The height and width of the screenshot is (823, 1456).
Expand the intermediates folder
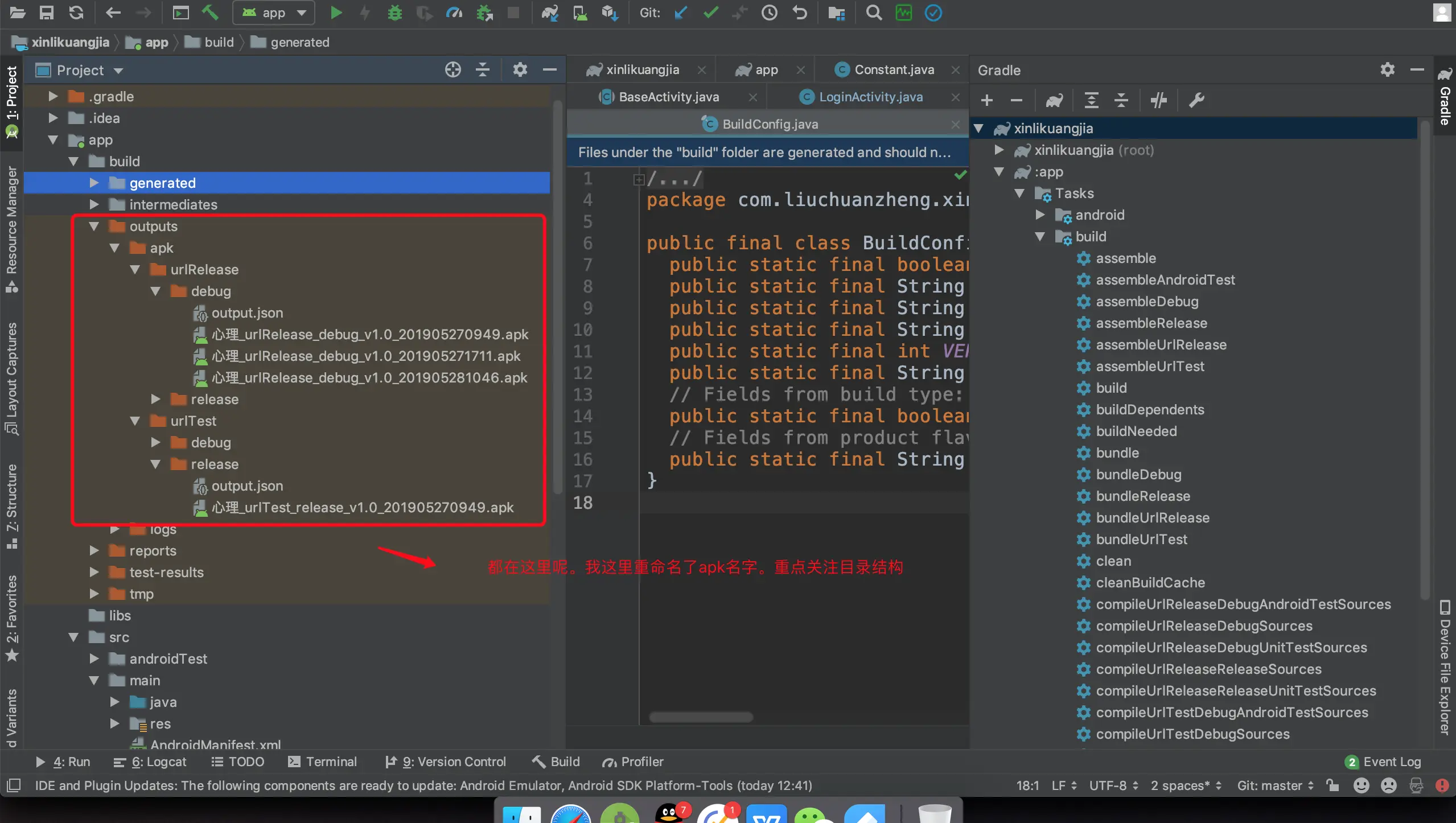pos(94,204)
